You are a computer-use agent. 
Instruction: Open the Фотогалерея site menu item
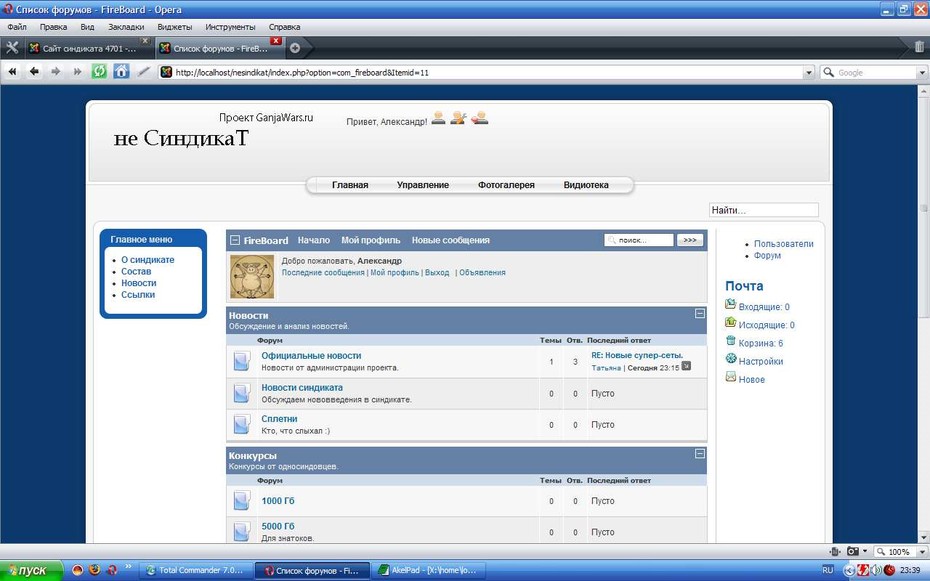tap(506, 185)
